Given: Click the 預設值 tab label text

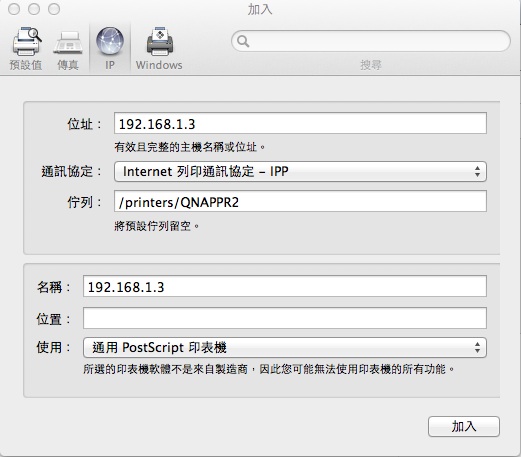Looking at the screenshot, I should (26, 65).
